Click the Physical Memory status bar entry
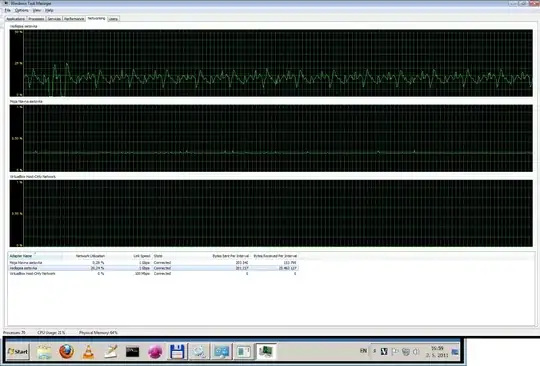540x366 pixels. click(98, 333)
